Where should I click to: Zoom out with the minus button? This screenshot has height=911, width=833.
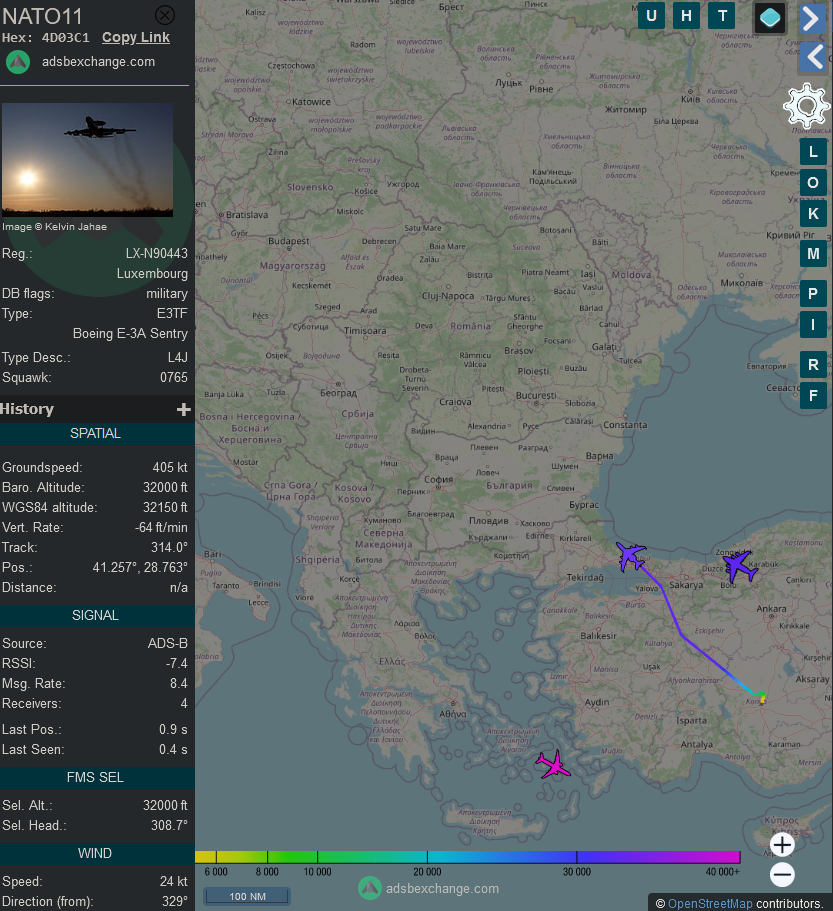tap(782, 874)
